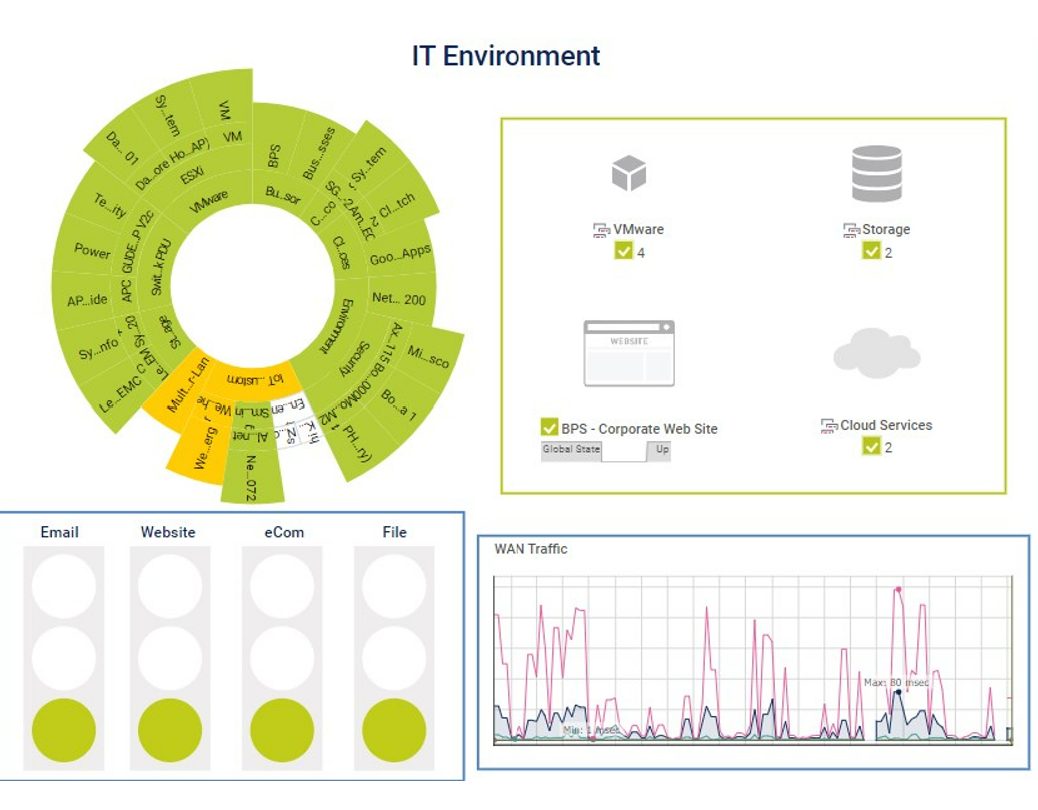Open the BPS - Corporate Web Site label

coord(639,429)
